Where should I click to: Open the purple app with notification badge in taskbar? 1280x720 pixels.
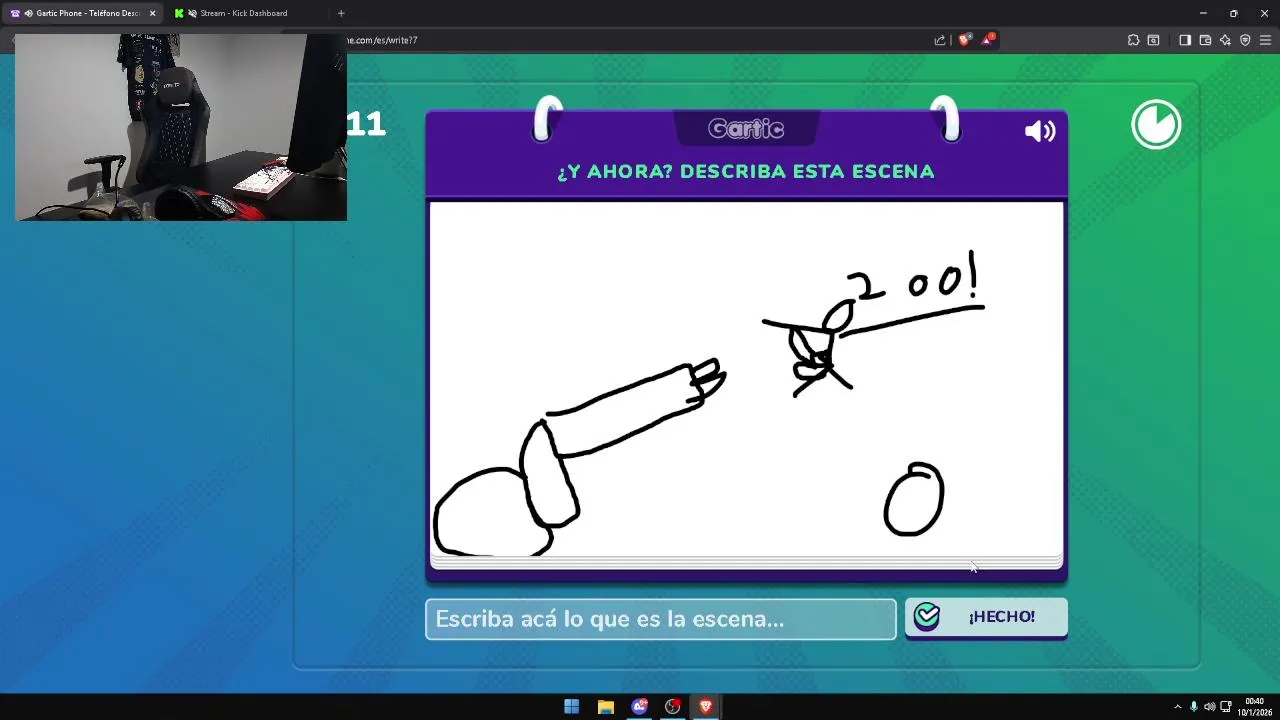click(639, 707)
